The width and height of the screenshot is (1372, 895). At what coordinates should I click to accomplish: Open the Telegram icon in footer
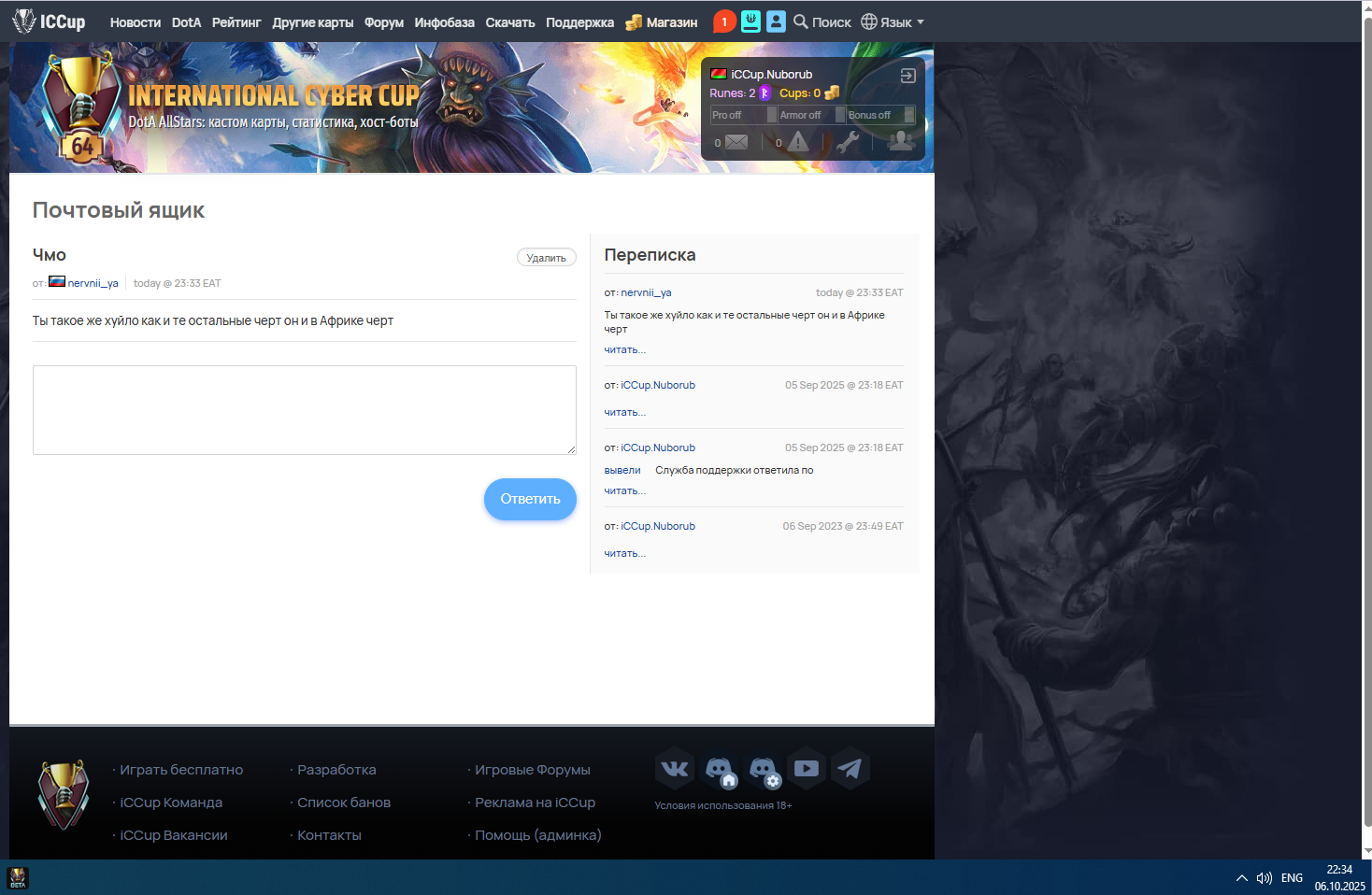click(x=850, y=769)
